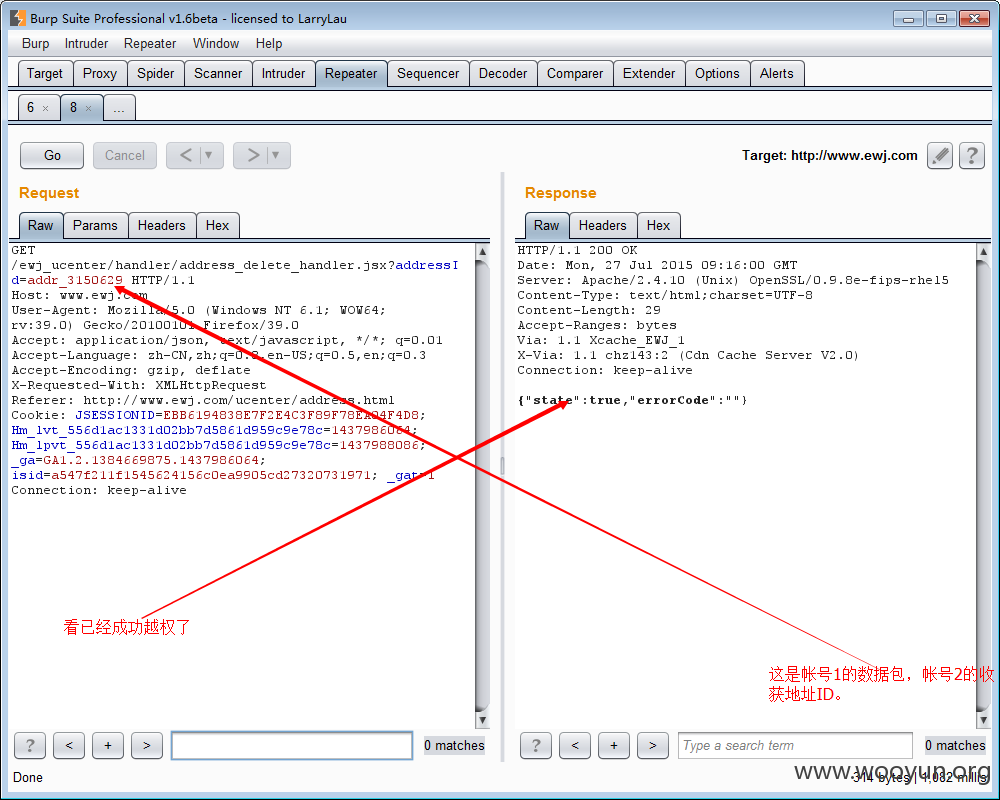Focus the response 'Type a search term' field
Image resolution: width=1000 pixels, height=800 pixels.
coord(795,745)
